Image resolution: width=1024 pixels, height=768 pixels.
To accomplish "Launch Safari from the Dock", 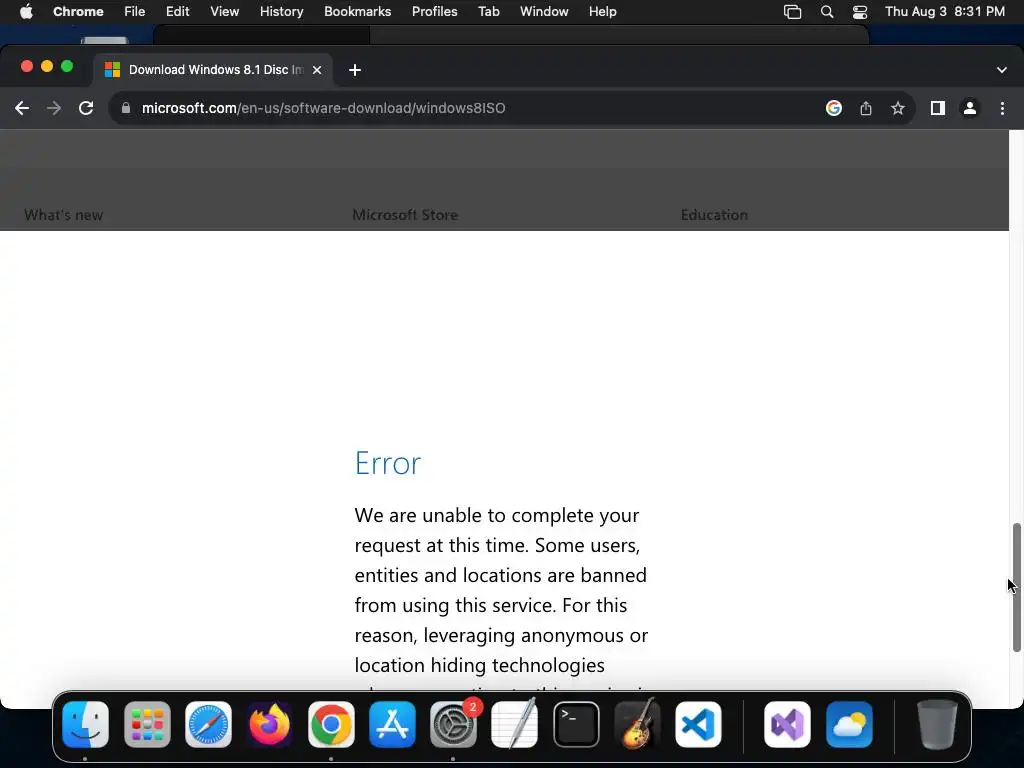I will [x=208, y=724].
